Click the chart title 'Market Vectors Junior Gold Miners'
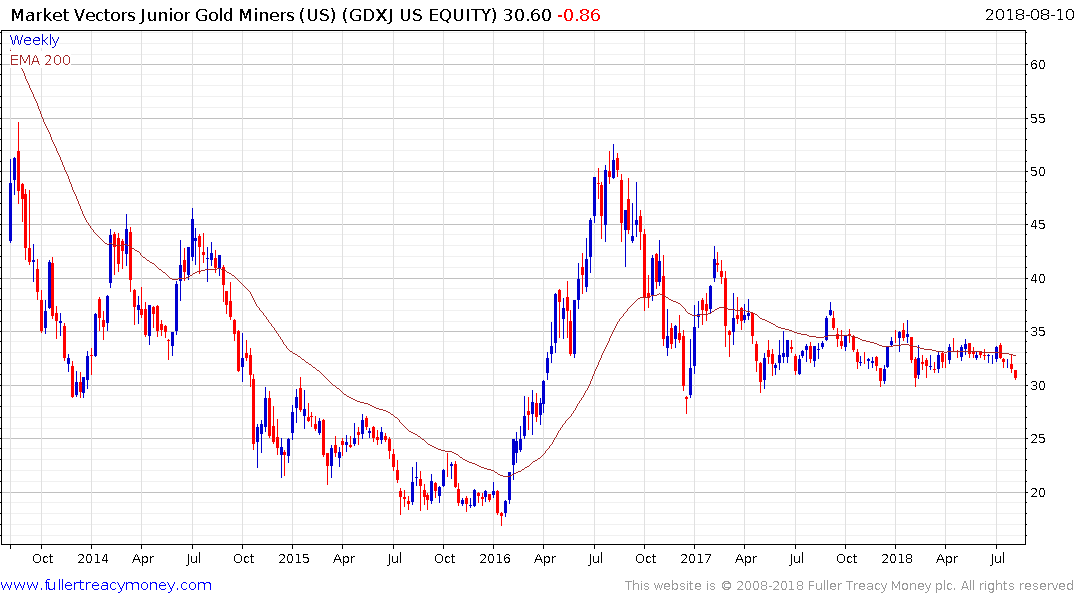Viewport: 1075px width, 600px height. point(152,15)
